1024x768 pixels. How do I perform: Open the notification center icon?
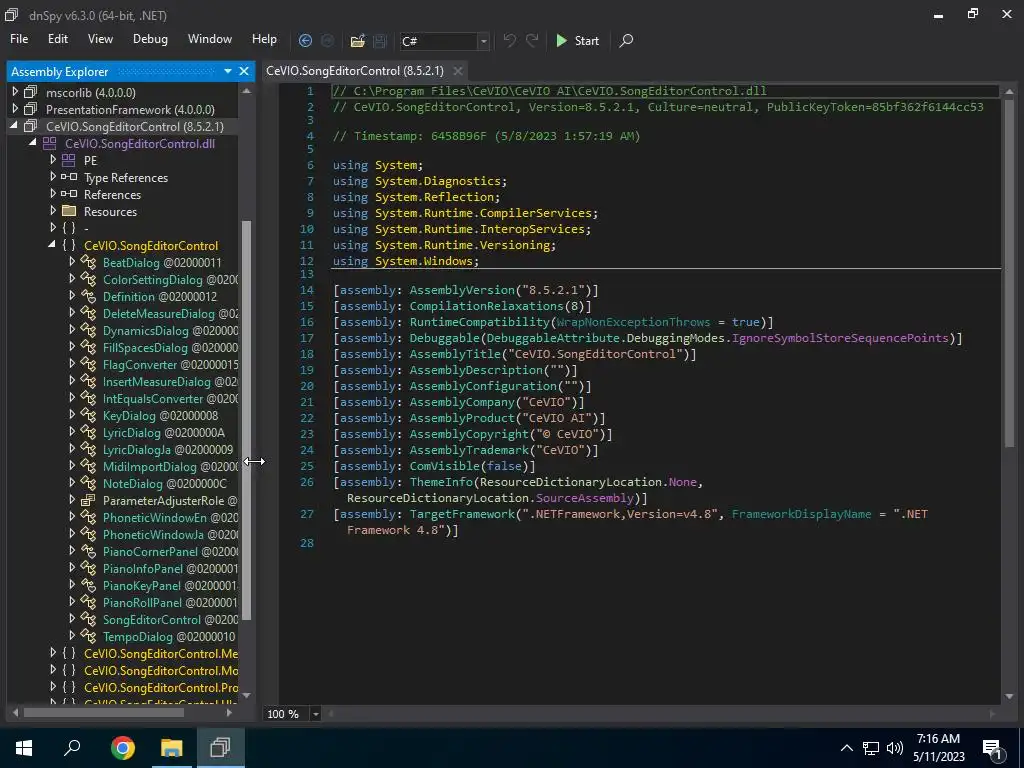coord(992,749)
